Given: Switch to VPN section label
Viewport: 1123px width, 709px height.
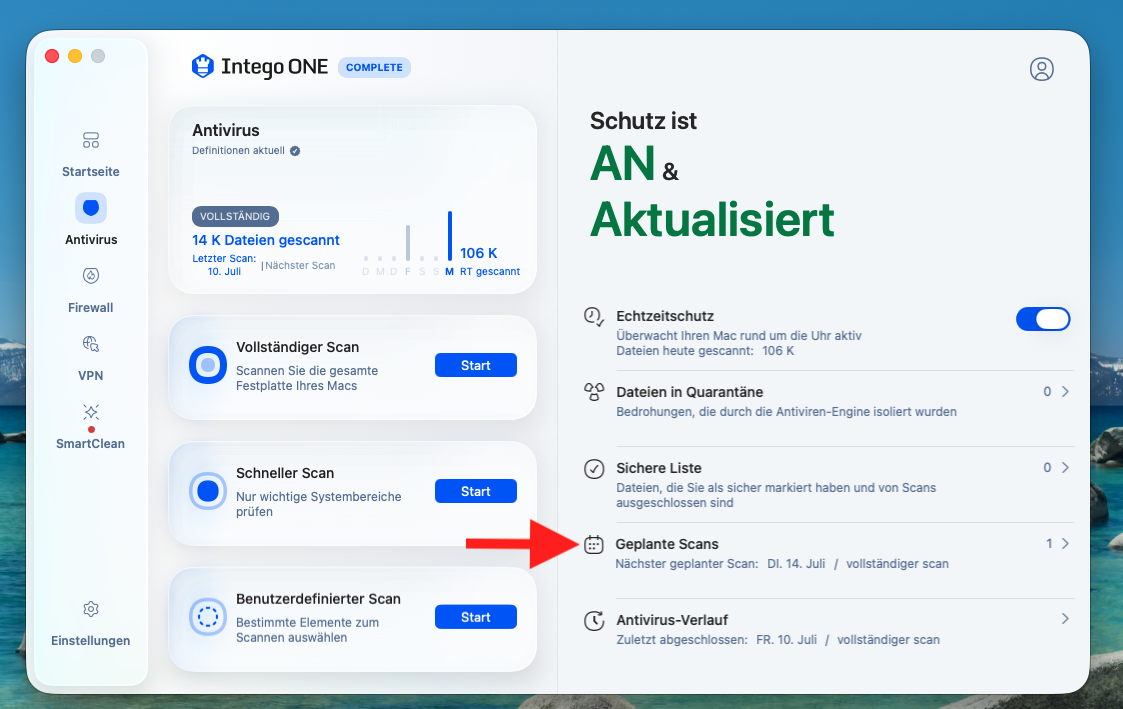Looking at the screenshot, I should (x=91, y=376).
